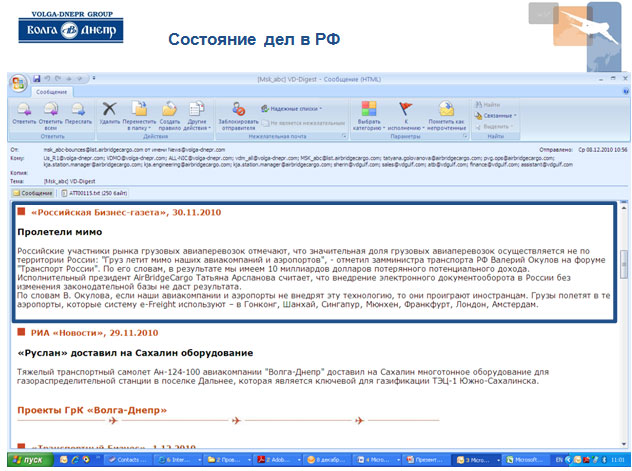The width and height of the screenshot is (632, 471).
Task: Switch to Microsoft Excel taskbar item
Action: click(x=525, y=460)
